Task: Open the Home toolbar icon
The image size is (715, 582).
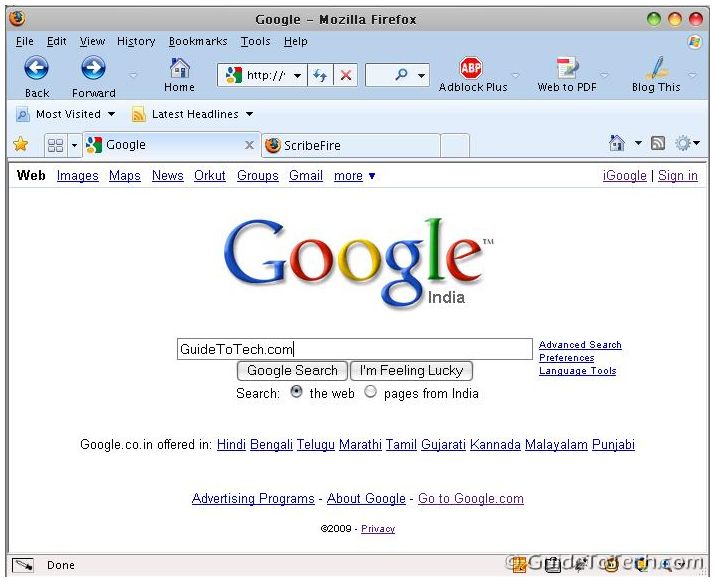Action: point(180,68)
